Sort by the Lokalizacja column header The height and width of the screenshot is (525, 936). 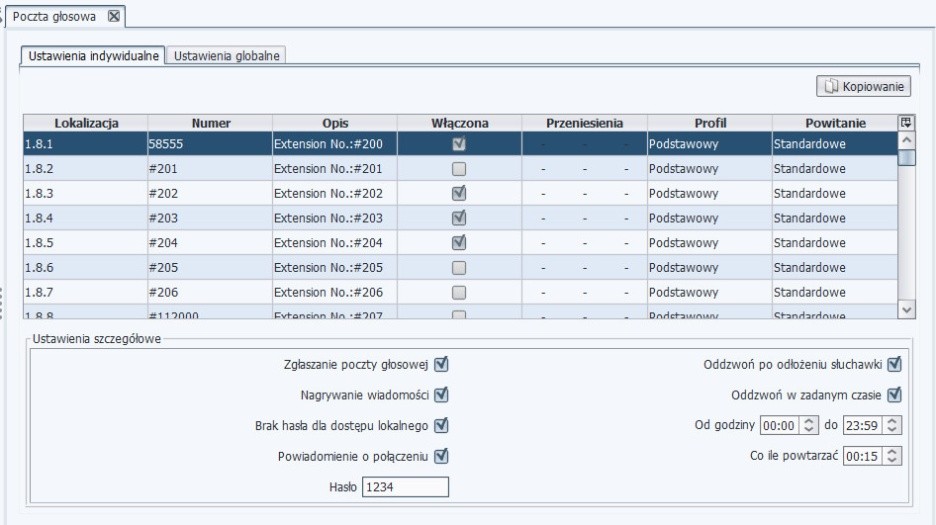coord(86,123)
